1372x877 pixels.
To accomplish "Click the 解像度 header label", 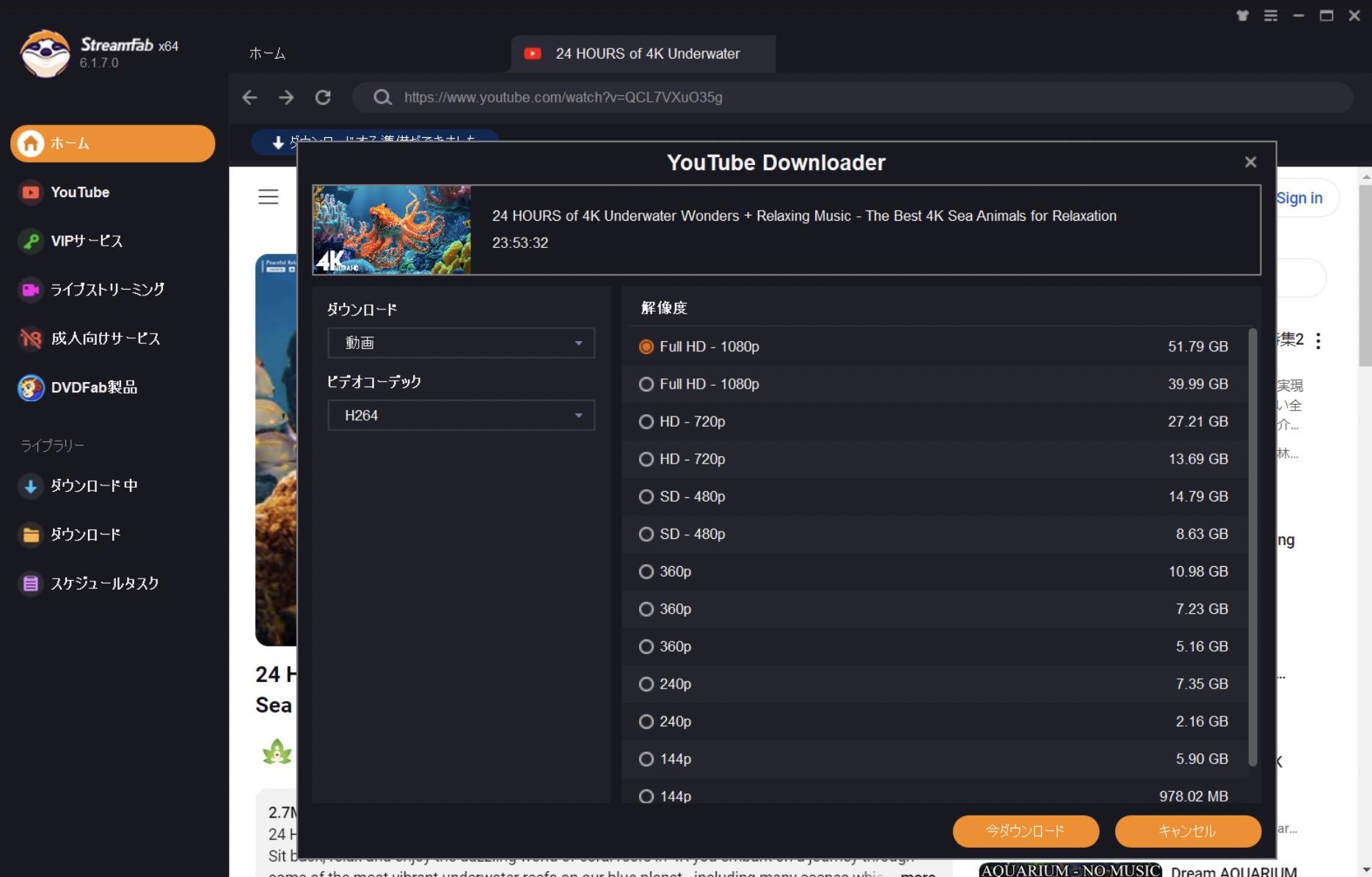I will point(664,308).
